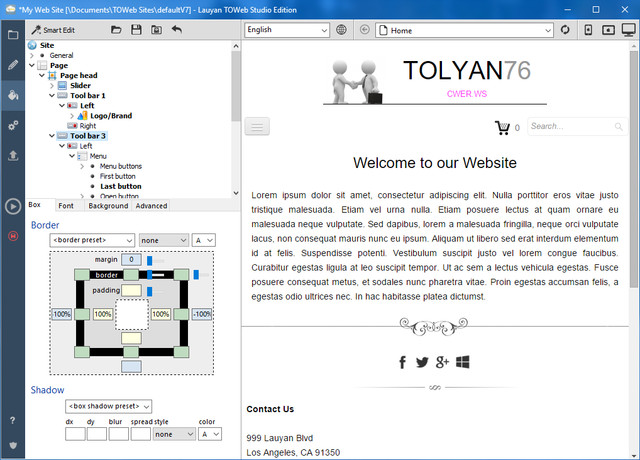This screenshot has height=460, width=640.
Task: Click the top padding value box
Action: point(131,291)
